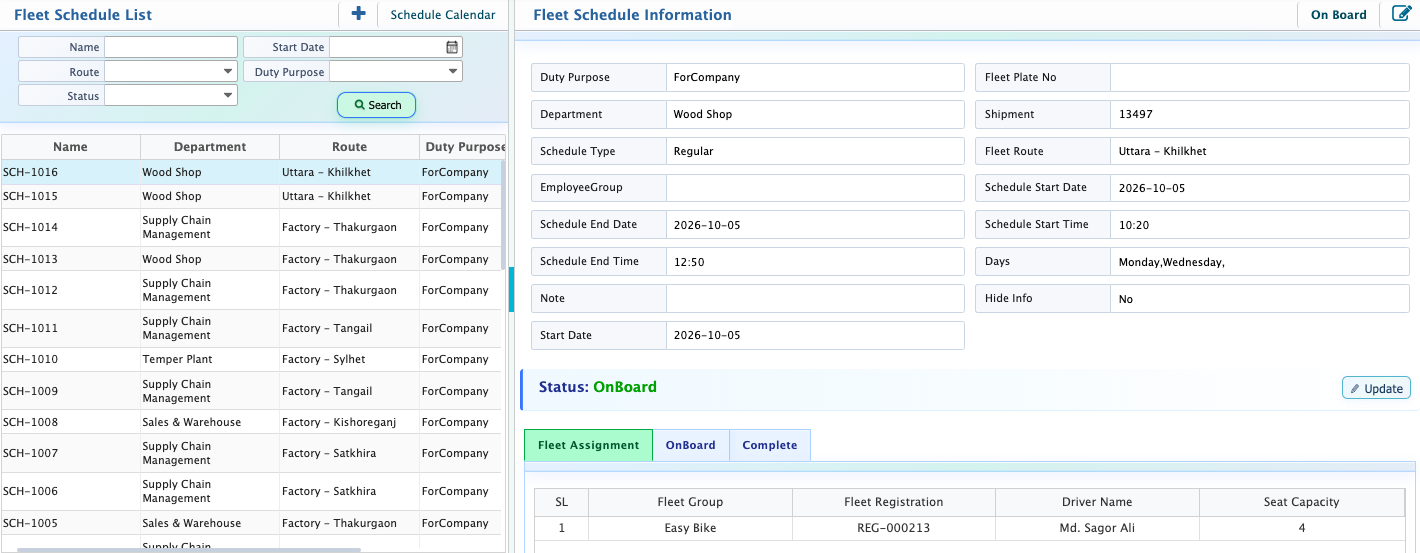Switch to the Fleet Assignment tab

click(588, 445)
